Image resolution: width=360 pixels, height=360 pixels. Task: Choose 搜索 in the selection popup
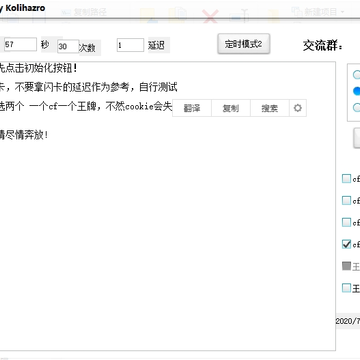pos(270,108)
